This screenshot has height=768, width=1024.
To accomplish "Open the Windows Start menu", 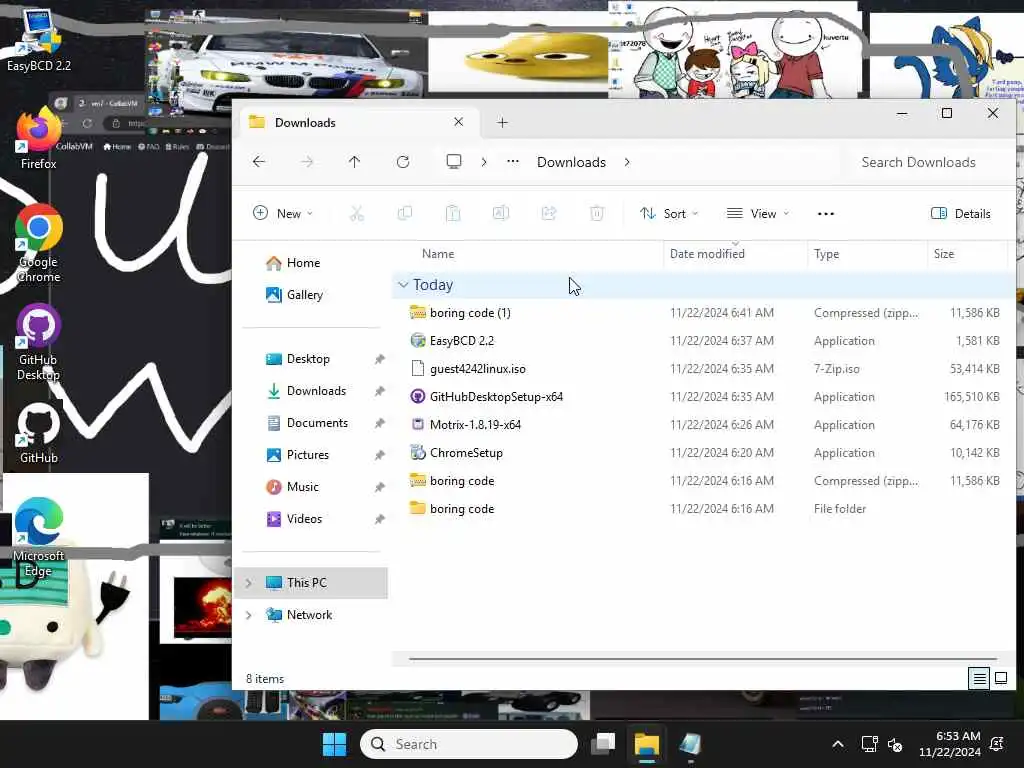I will click(x=334, y=744).
